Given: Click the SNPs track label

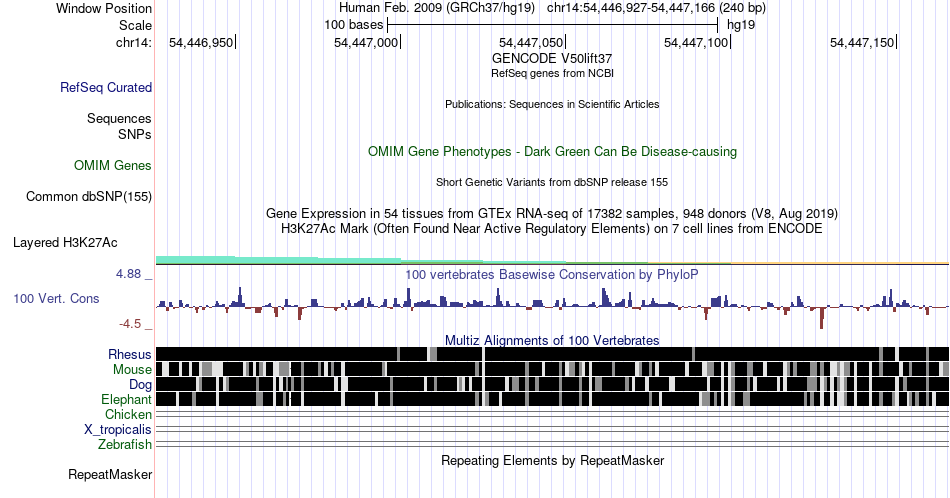Looking at the screenshot, I should point(135,134).
